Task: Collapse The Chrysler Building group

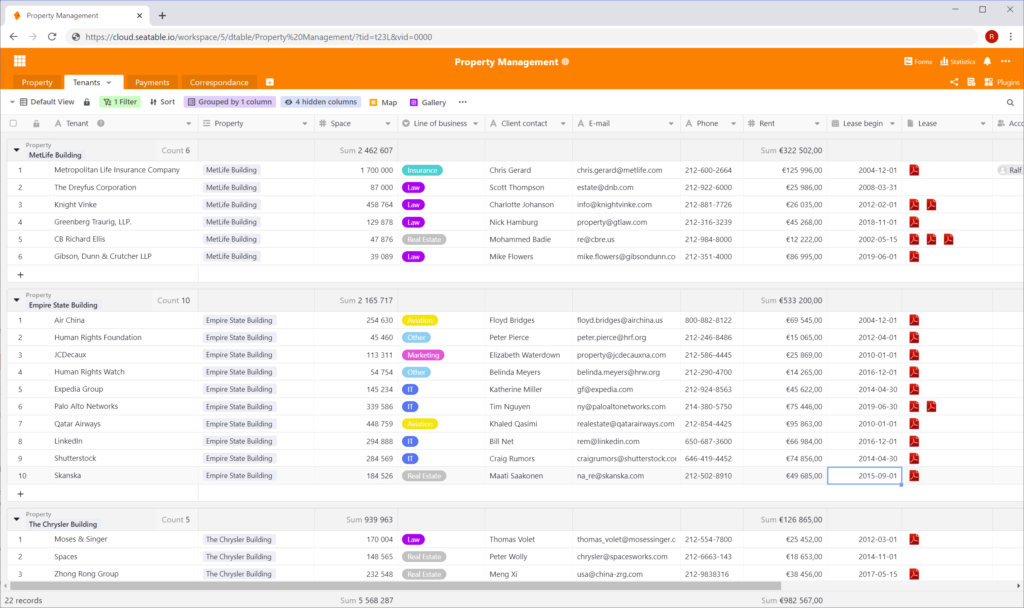Action: [x=16, y=519]
